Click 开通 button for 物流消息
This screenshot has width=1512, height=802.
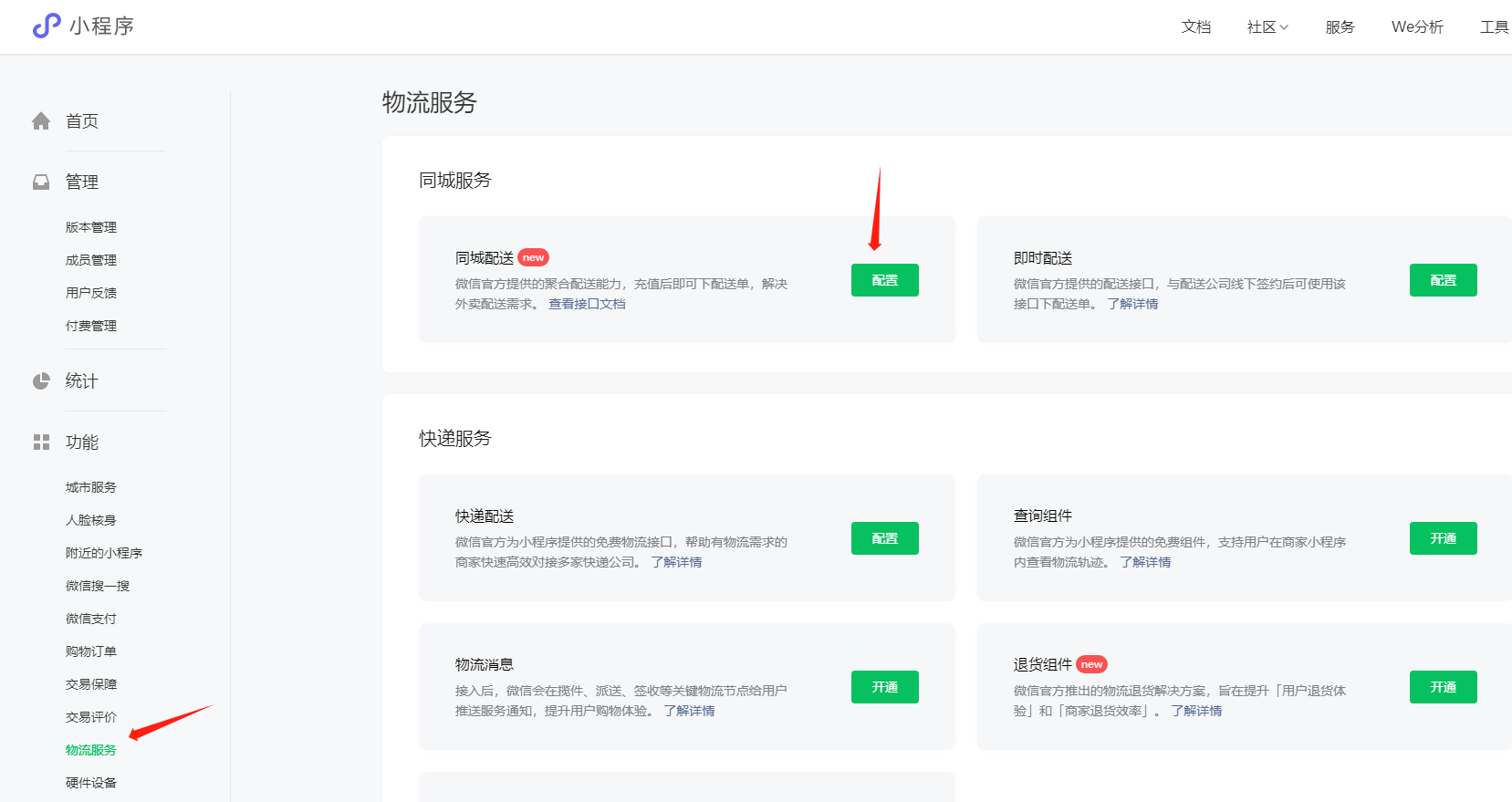[x=885, y=687]
